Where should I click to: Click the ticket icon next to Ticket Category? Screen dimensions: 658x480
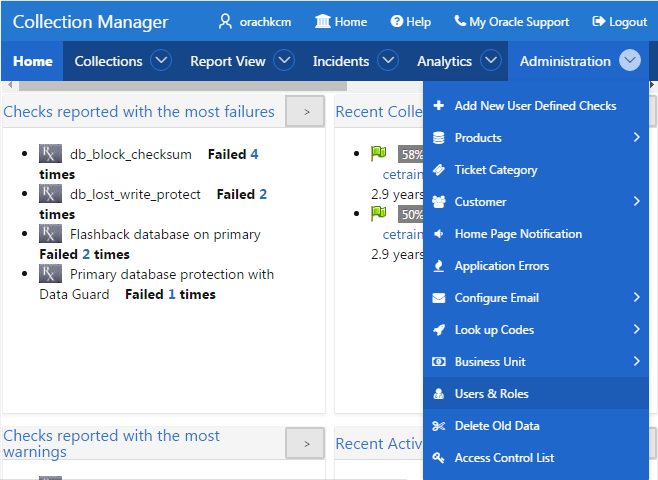(x=439, y=170)
